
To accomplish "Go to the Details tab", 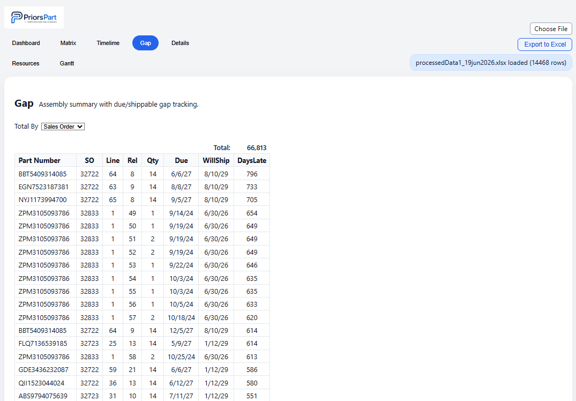I will (x=180, y=43).
